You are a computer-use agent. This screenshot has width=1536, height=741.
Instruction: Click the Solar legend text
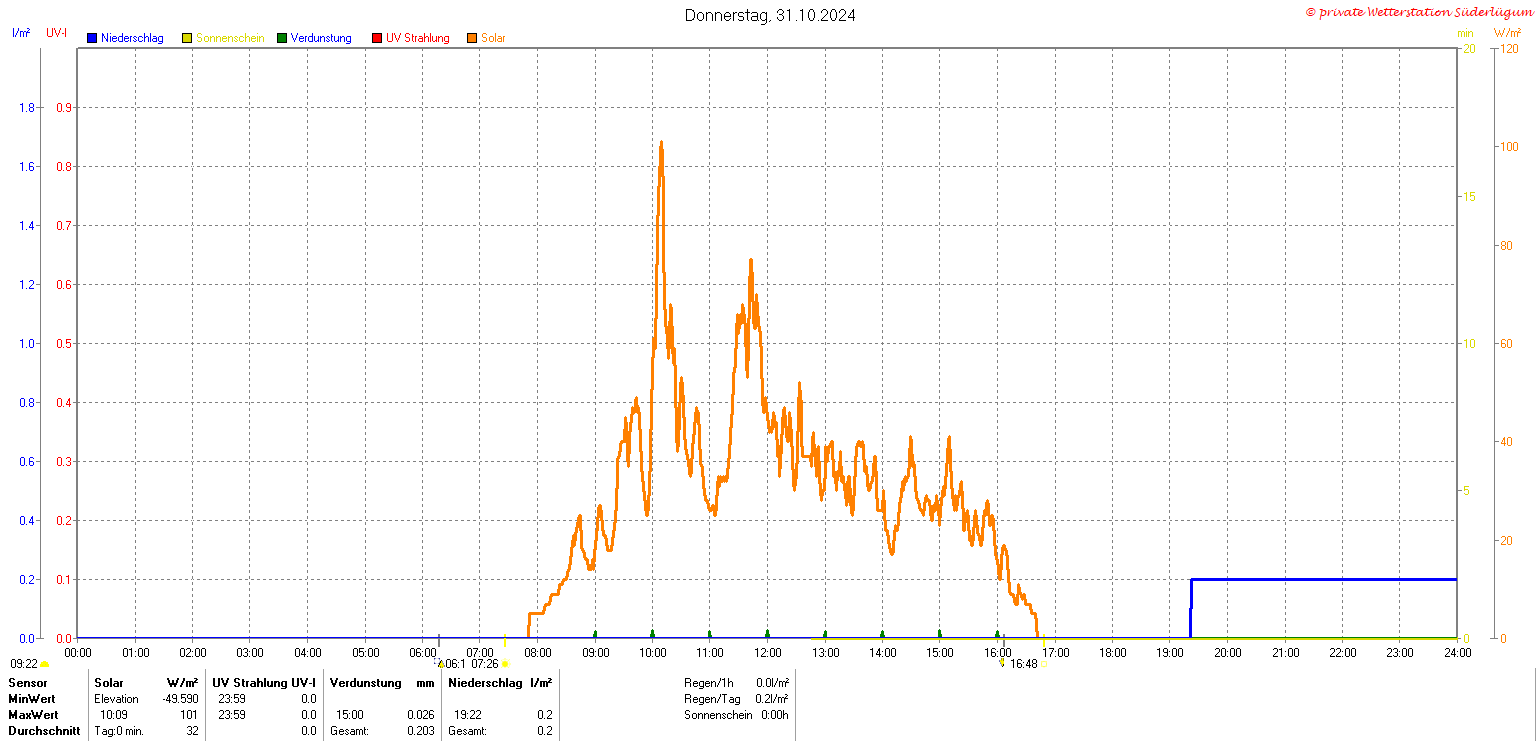pos(493,38)
